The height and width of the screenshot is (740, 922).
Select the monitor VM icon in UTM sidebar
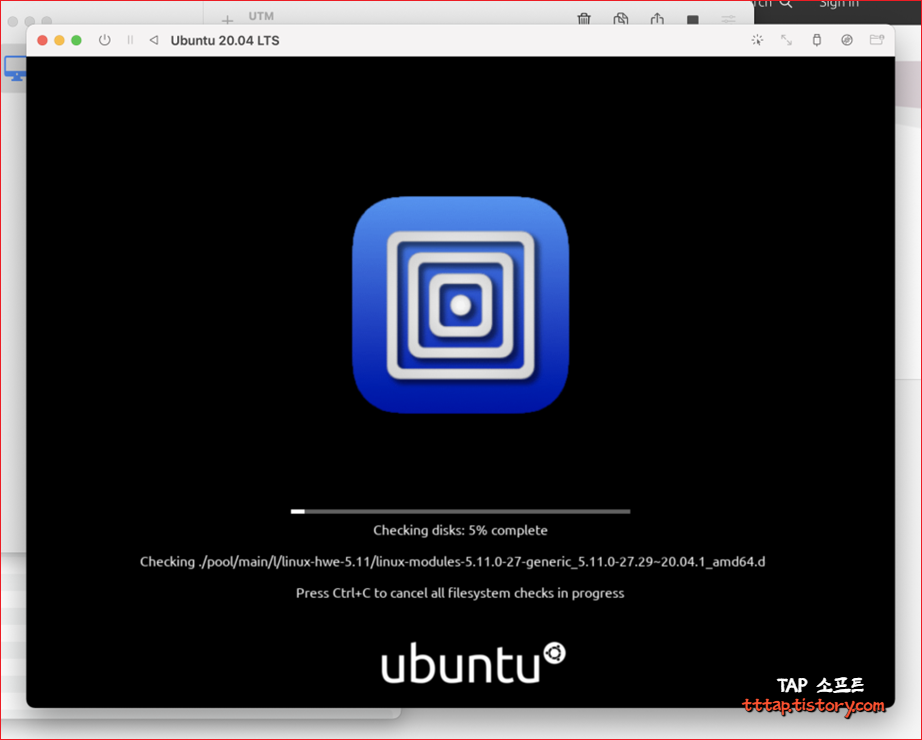coord(15,69)
